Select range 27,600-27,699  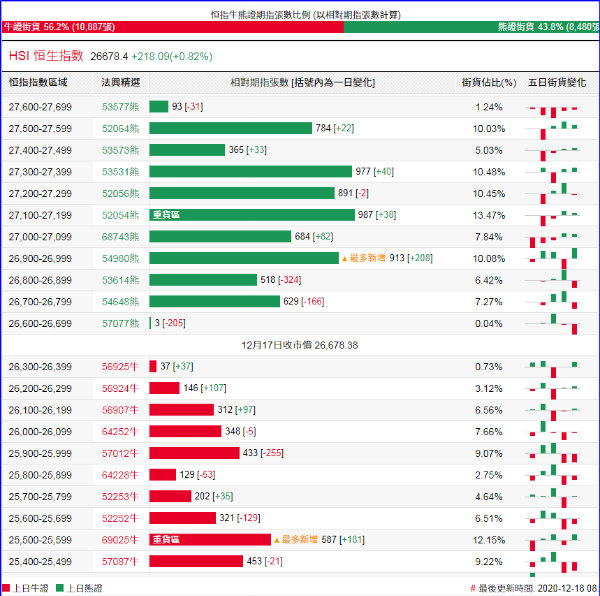(x=40, y=107)
